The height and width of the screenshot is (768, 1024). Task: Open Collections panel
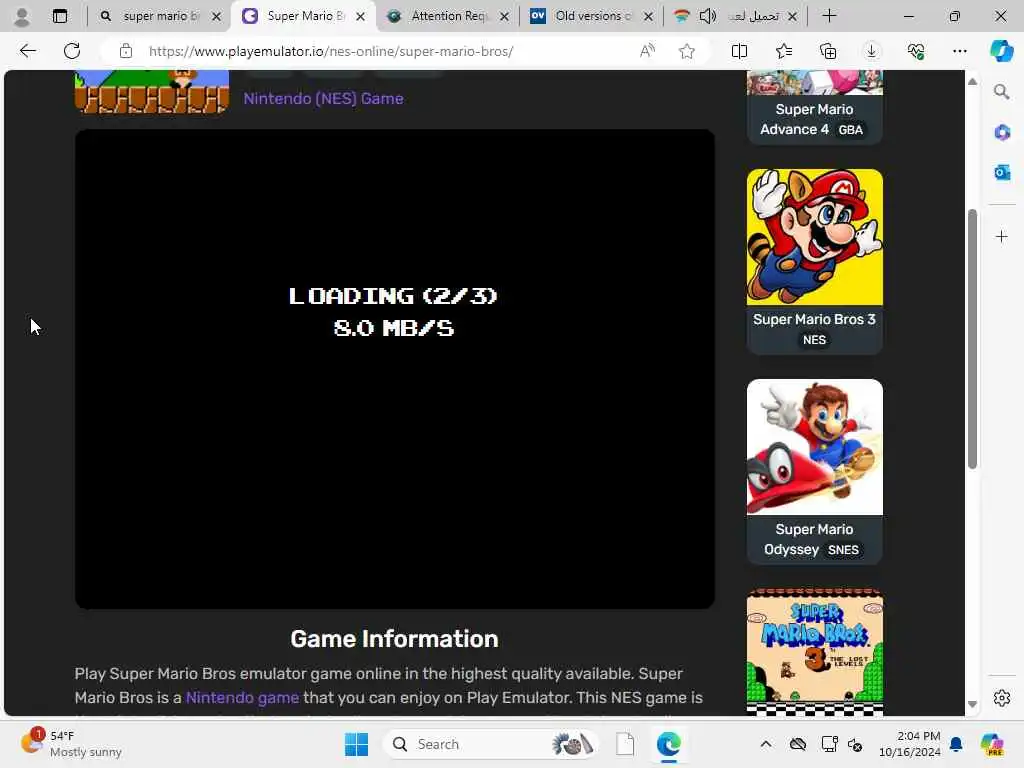[x=827, y=51]
